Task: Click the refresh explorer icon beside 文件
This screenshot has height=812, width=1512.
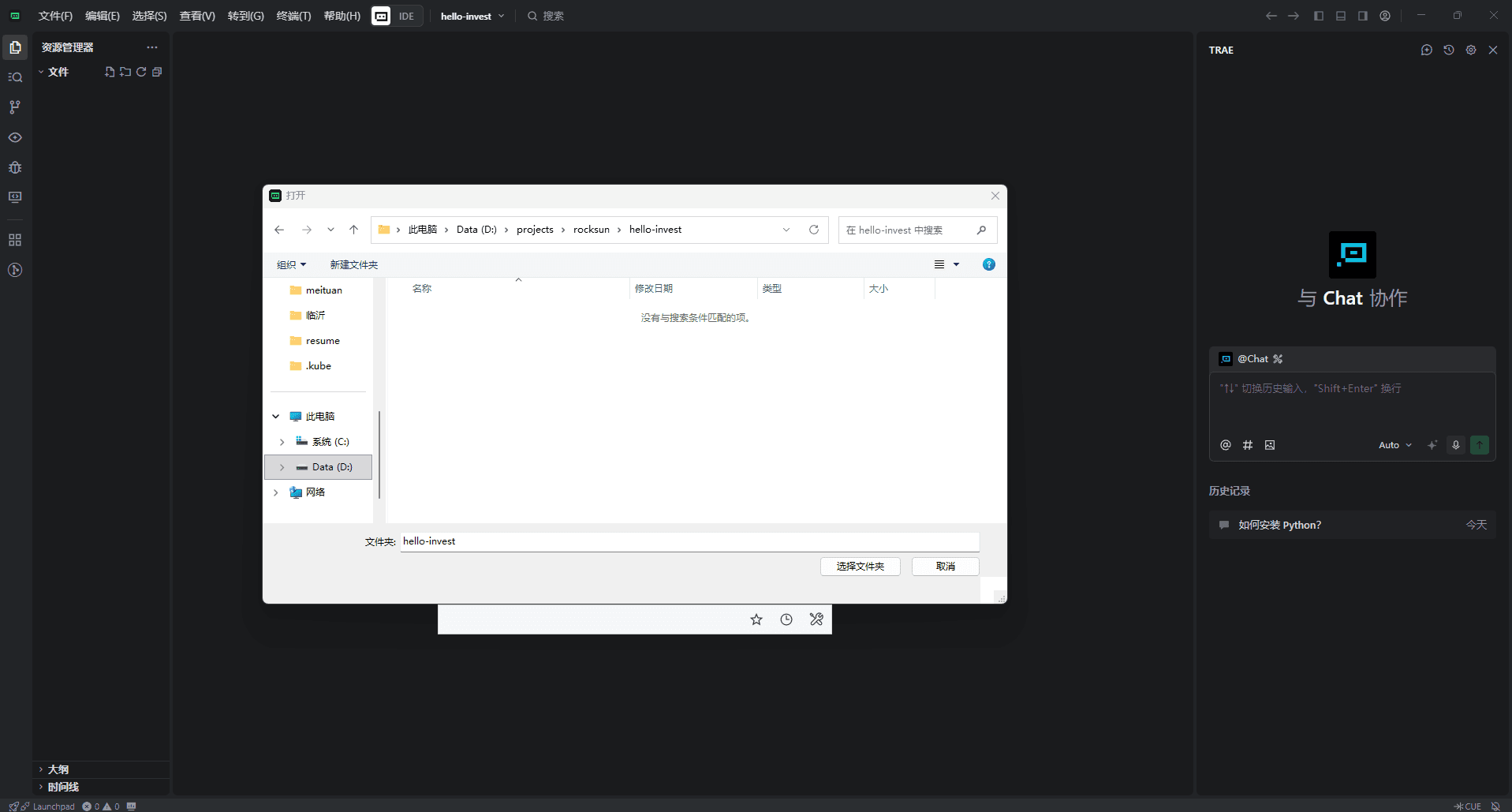Action: tap(141, 72)
